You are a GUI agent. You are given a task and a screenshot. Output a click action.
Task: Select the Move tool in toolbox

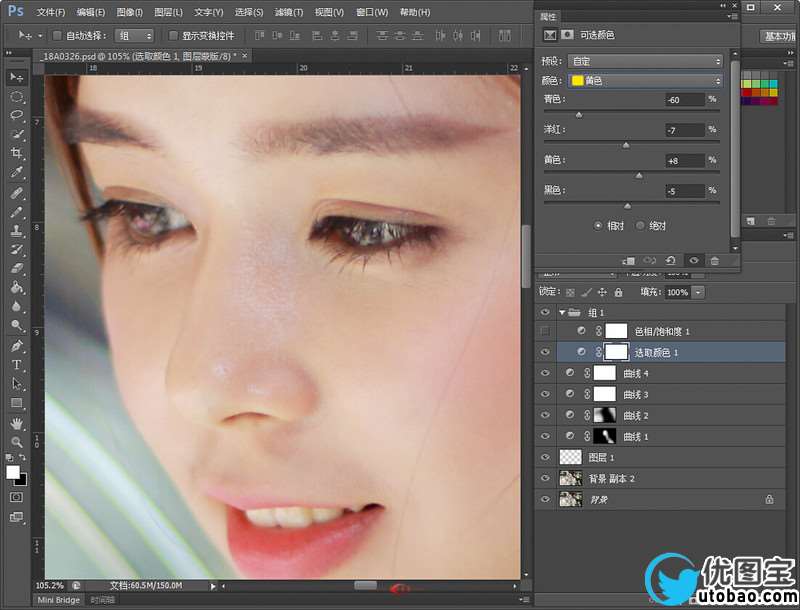point(16,78)
